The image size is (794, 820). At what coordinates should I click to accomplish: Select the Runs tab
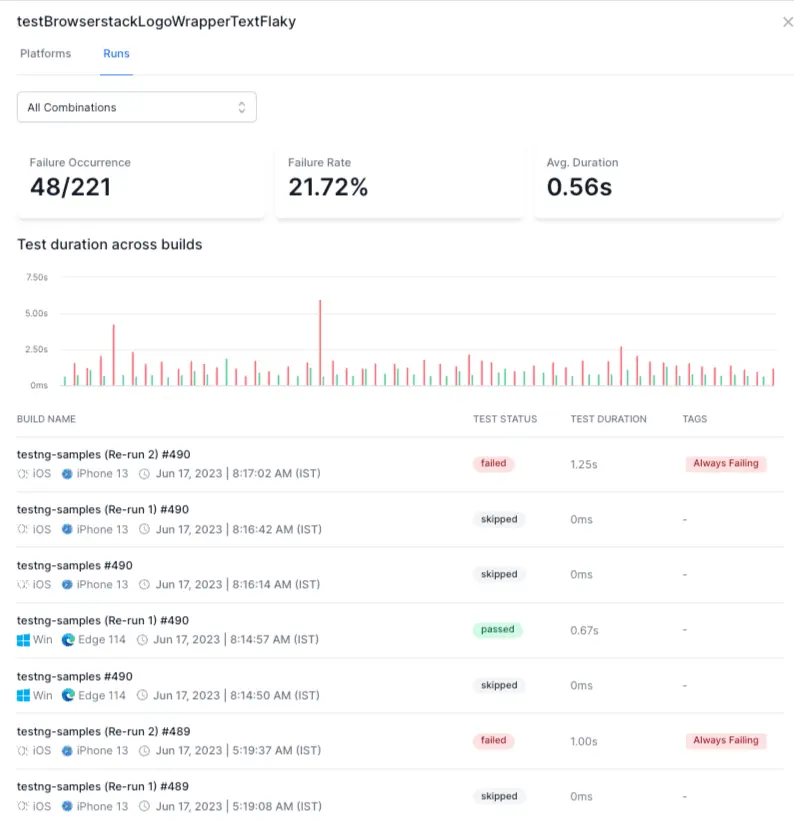click(116, 53)
